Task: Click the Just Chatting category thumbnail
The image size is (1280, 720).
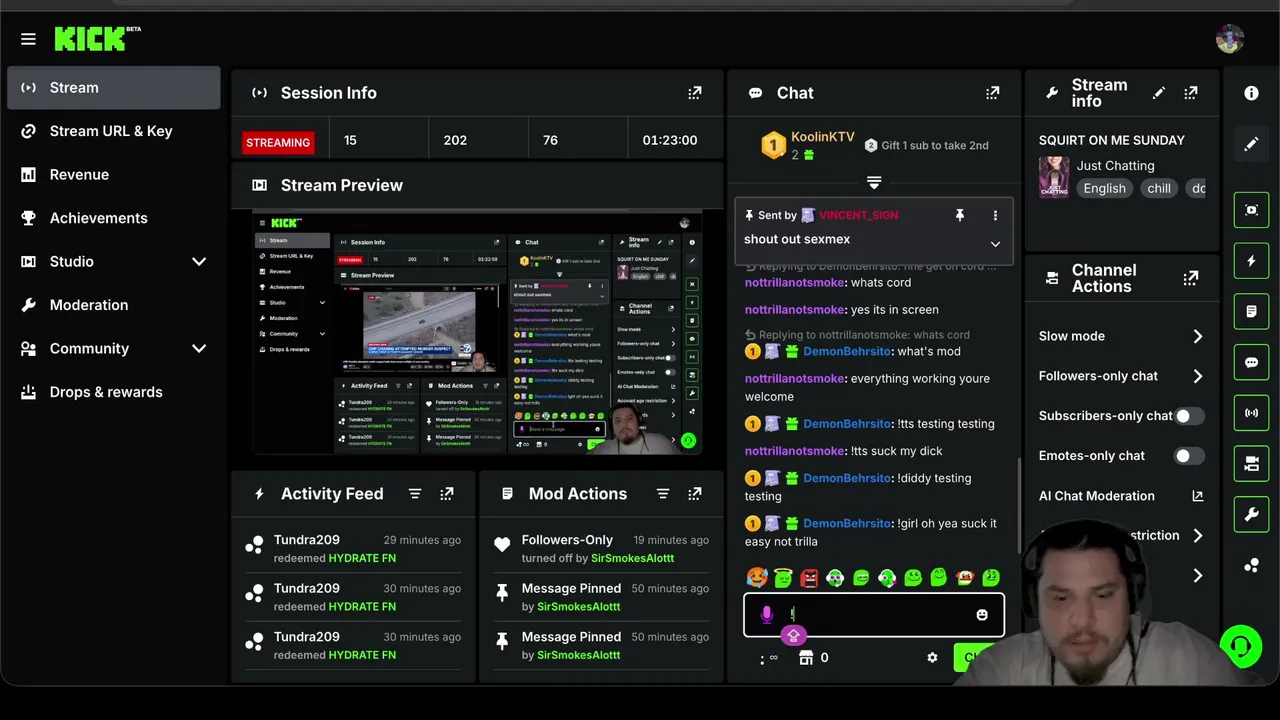Action: (x=1054, y=178)
